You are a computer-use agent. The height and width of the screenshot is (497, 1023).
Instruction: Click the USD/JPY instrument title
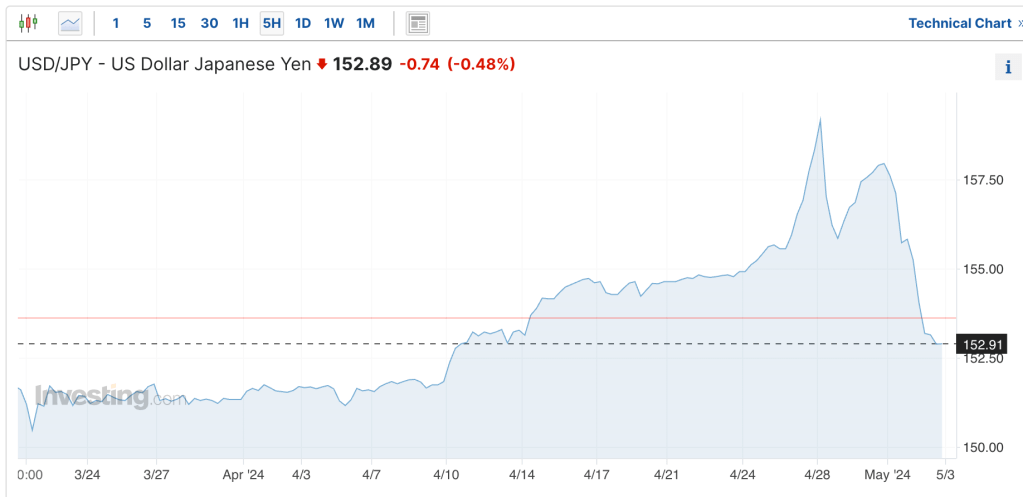point(164,65)
